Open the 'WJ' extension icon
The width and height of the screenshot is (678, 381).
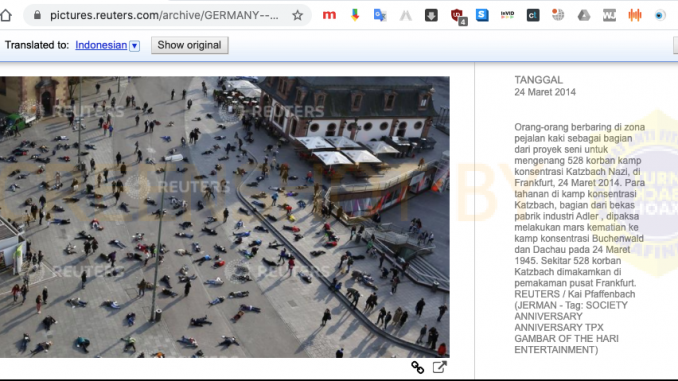point(609,15)
